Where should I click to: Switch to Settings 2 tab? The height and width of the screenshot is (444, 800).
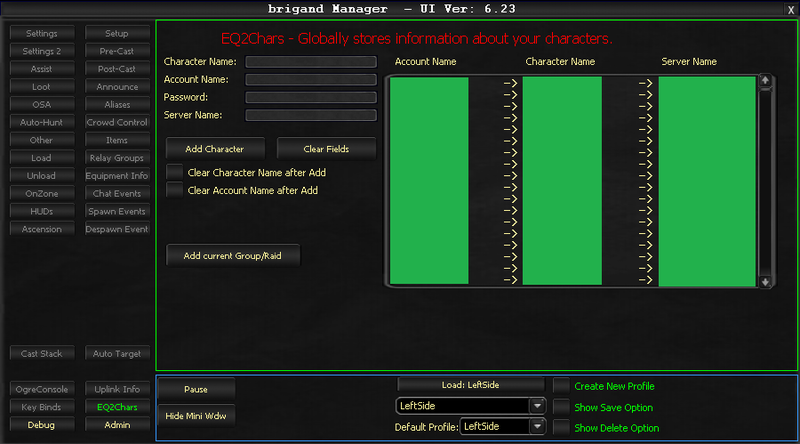pos(42,51)
